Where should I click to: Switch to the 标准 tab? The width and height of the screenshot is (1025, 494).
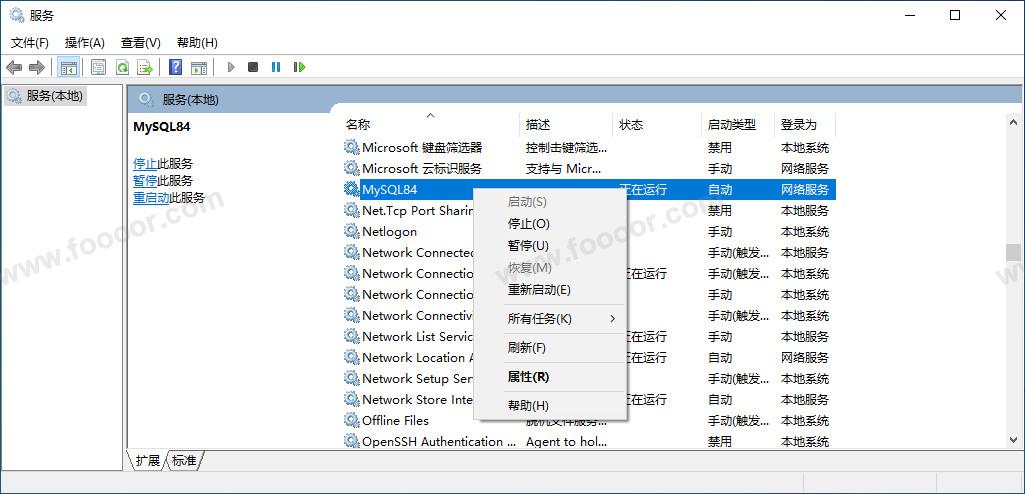(x=184, y=461)
